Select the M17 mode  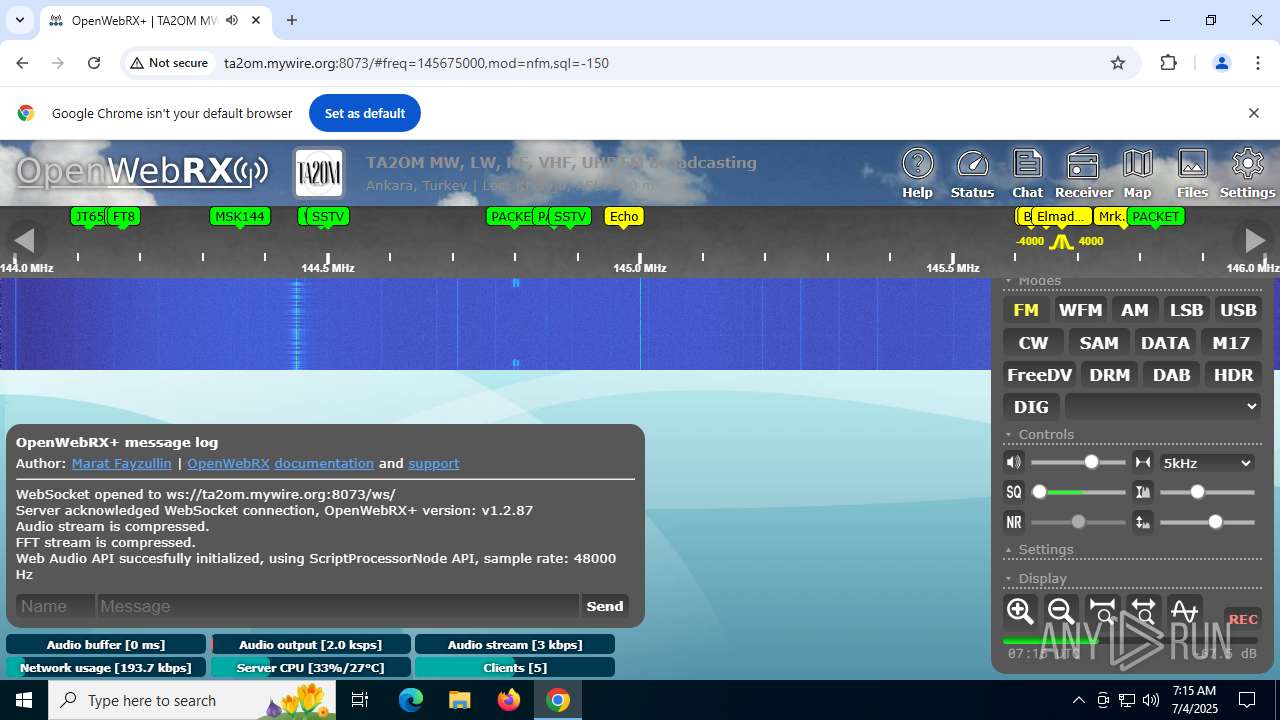(1231, 343)
